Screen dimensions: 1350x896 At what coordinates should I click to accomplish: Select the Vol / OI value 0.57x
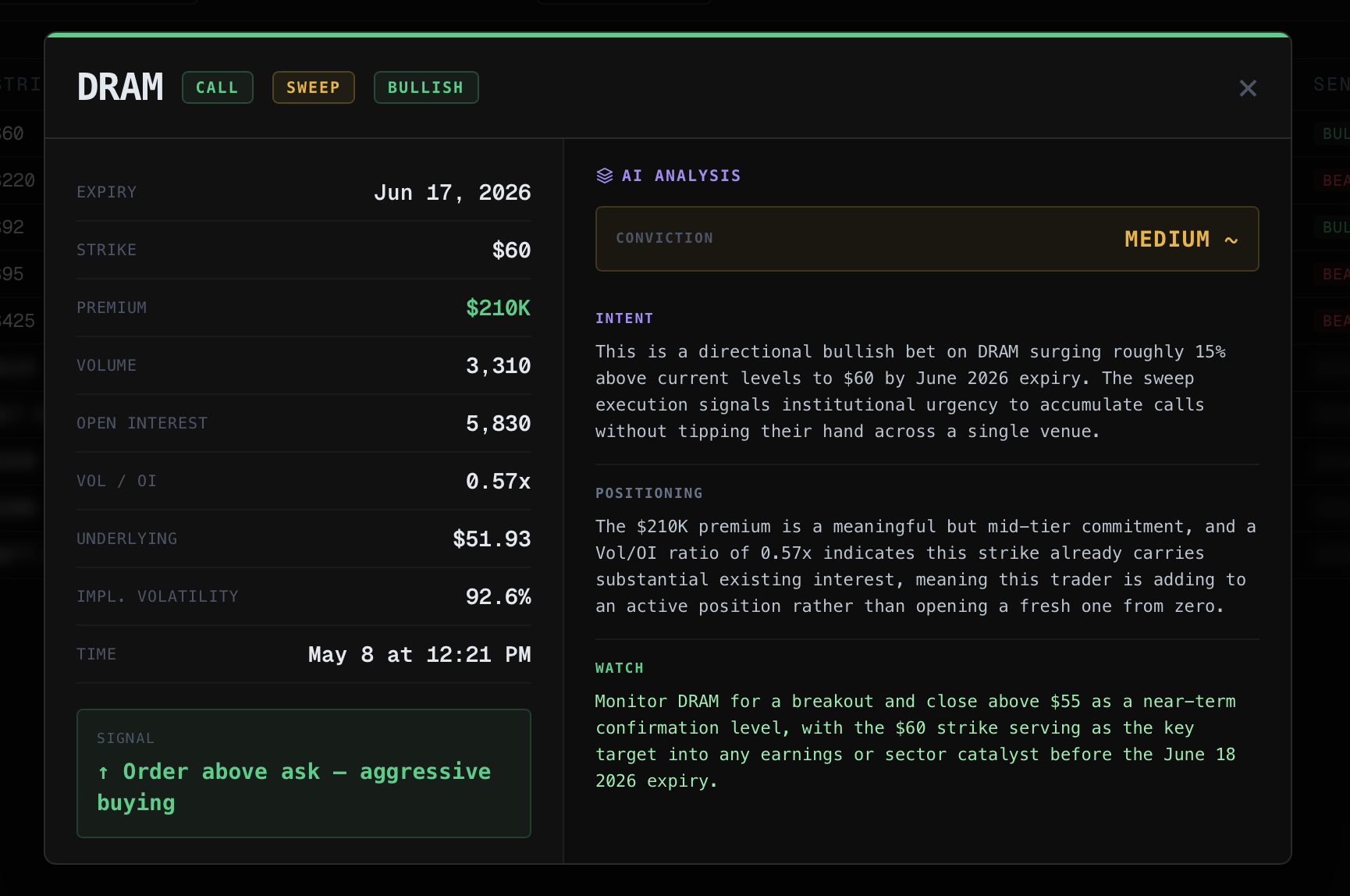click(x=499, y=482)
